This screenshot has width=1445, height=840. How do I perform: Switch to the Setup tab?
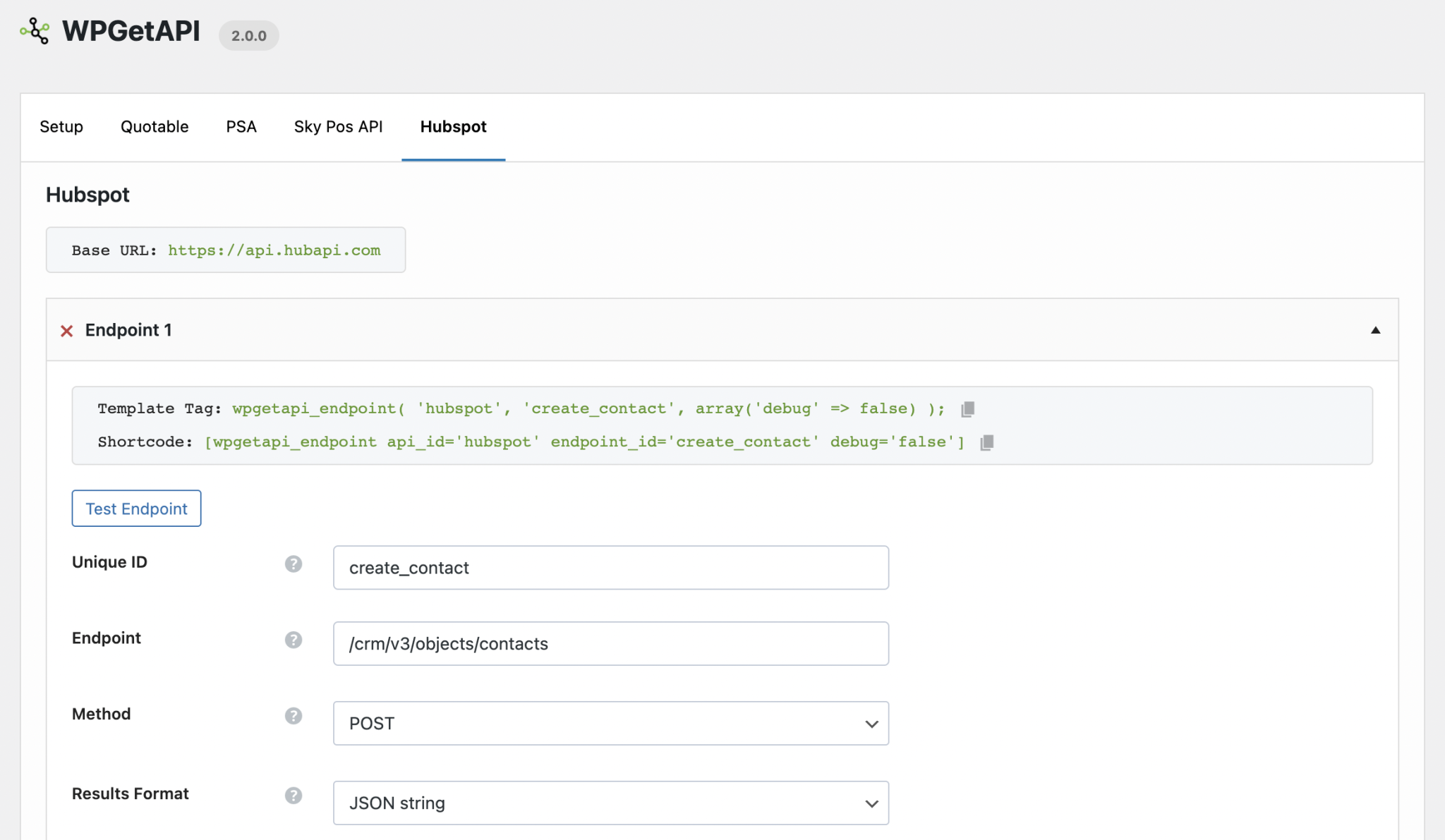click(61, 127)
